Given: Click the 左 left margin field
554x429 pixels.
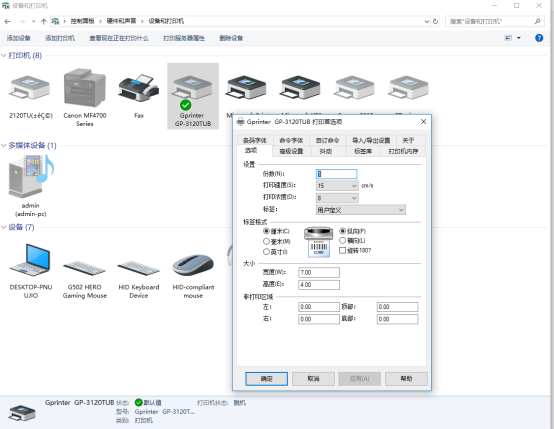Looking at the screenshot, I should (319, 307).
